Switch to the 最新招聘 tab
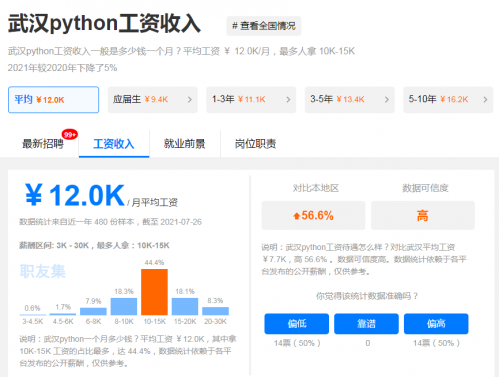This screenshot has height=377, width=499. pyautogui.click(x=43, y=144)
